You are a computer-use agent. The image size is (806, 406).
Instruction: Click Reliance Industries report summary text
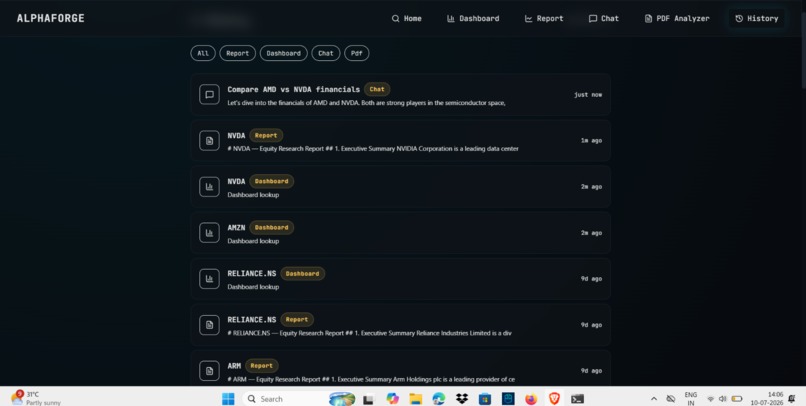tap(369, 333)
